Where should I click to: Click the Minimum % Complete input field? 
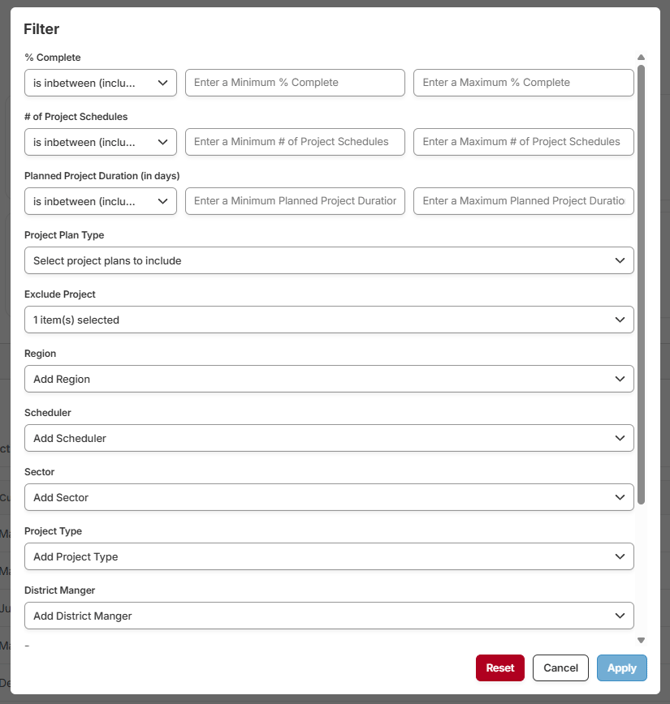coord(294,83)
